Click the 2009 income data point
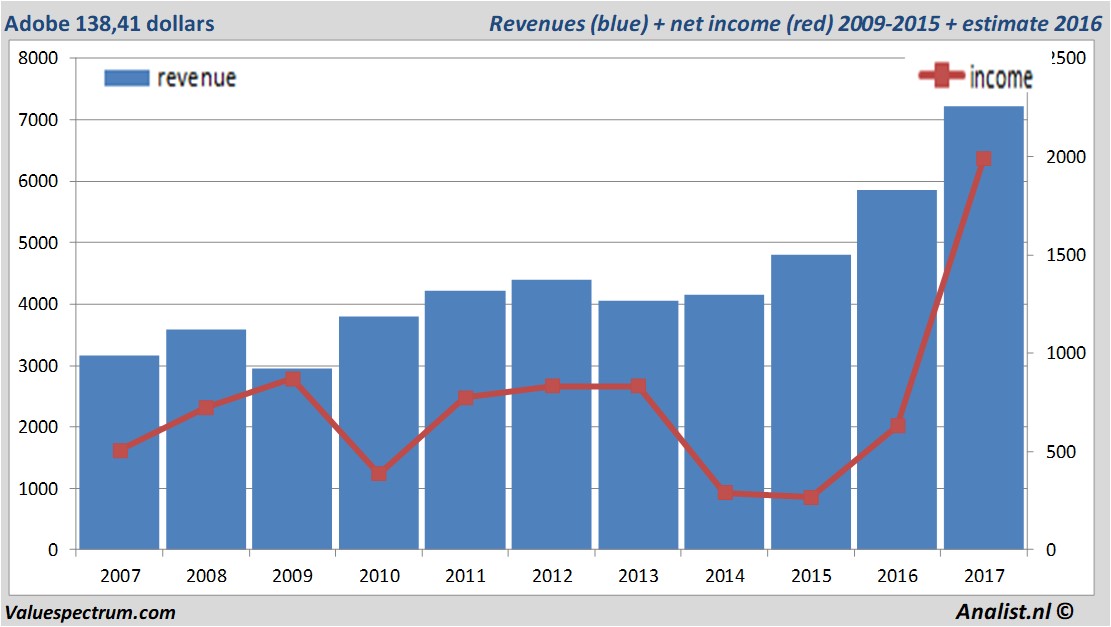1111x627 pixels. [x=293, y=379]
